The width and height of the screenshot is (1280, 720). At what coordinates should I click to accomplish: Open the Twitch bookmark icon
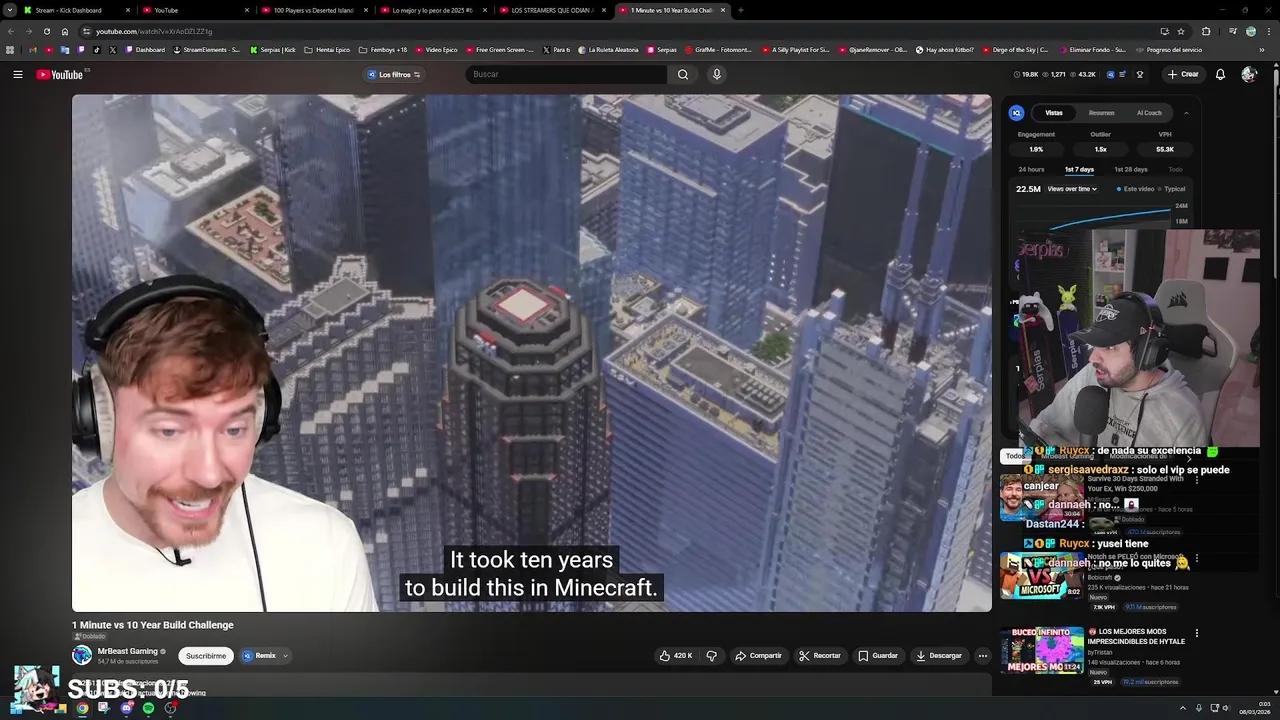tap(81, 49)
